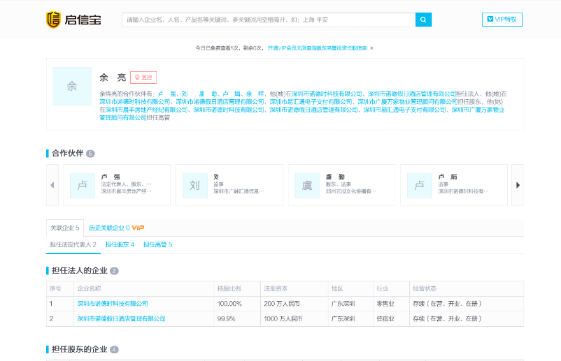Switch to 历史关联企业 VIP tab

116,228
